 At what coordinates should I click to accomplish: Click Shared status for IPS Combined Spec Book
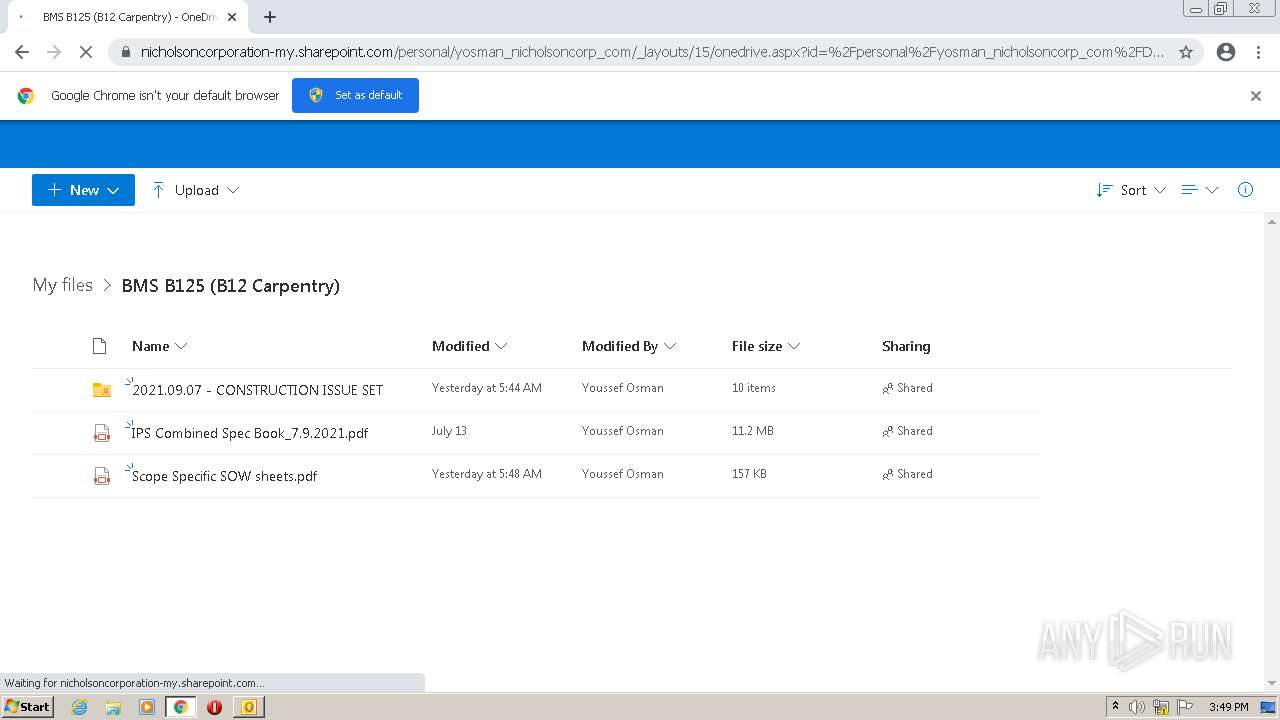(907, 431)
